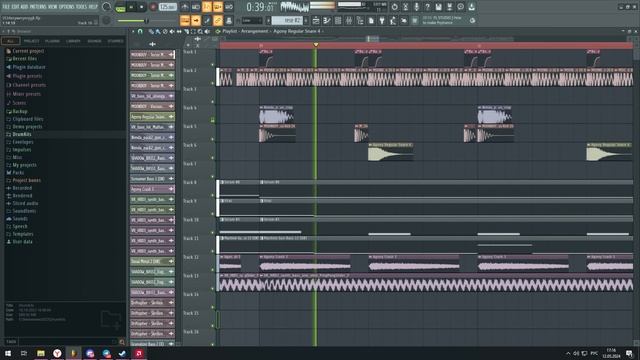Toggle wait for input before playing

(196, 7)
